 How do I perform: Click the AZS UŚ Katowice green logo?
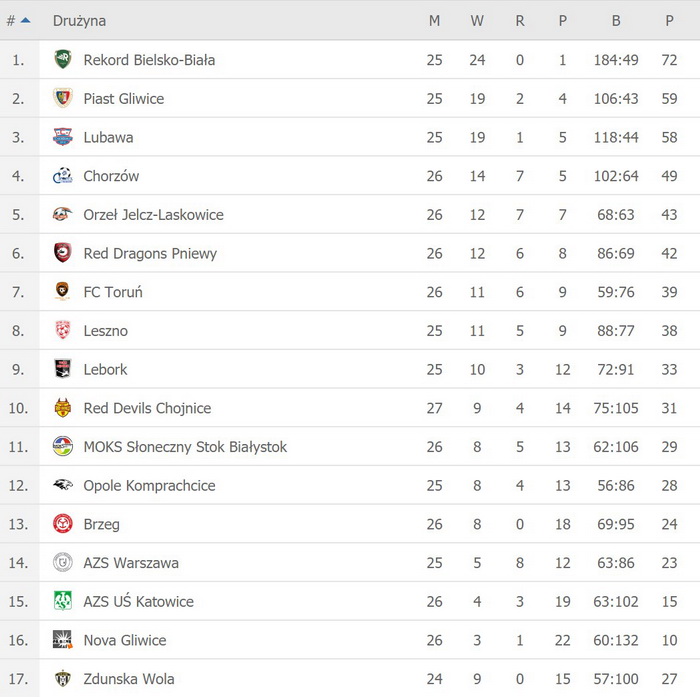point(63,601)
